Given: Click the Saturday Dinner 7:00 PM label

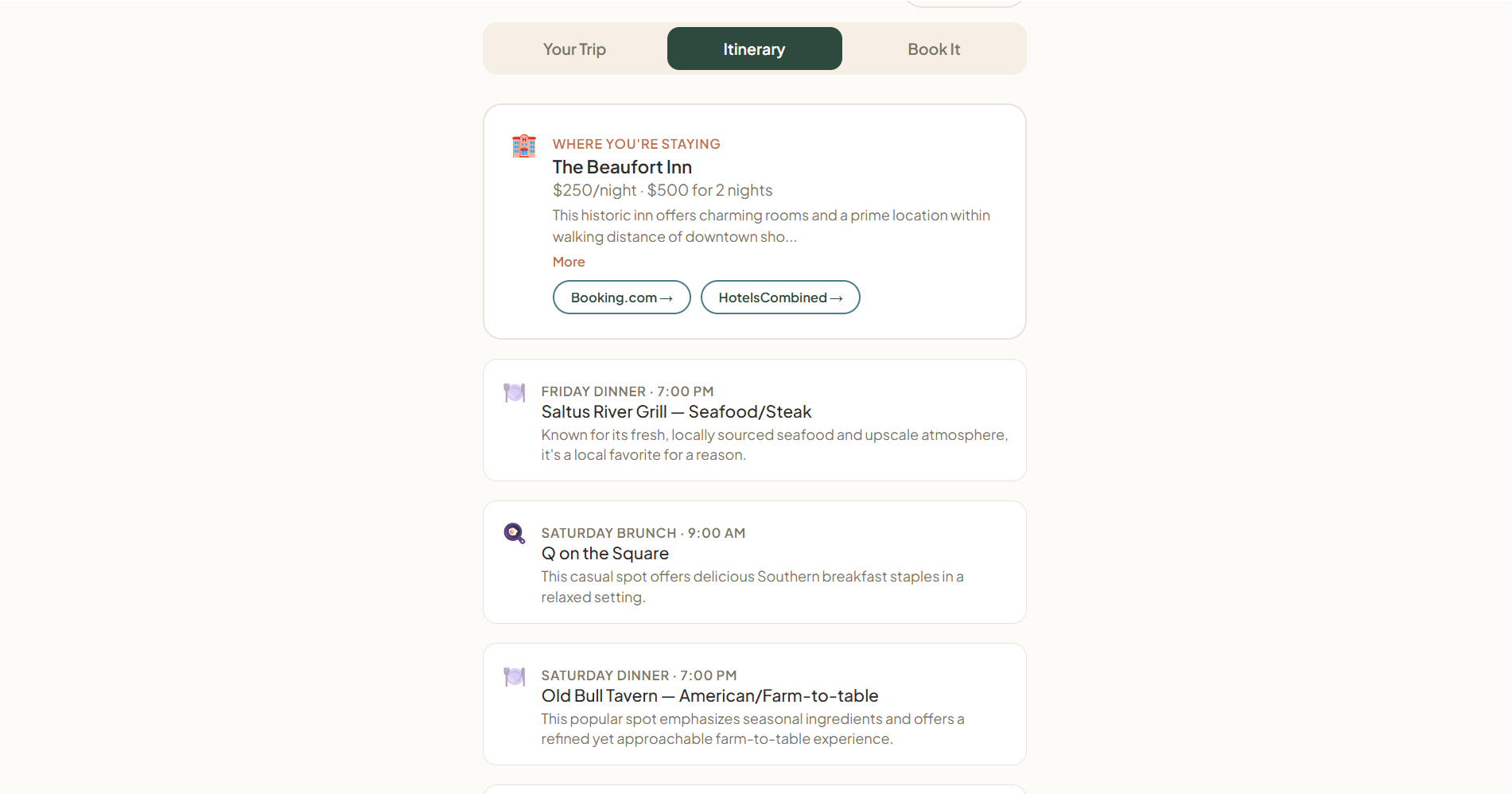Looking at the screenshot, I should point(639,675).
